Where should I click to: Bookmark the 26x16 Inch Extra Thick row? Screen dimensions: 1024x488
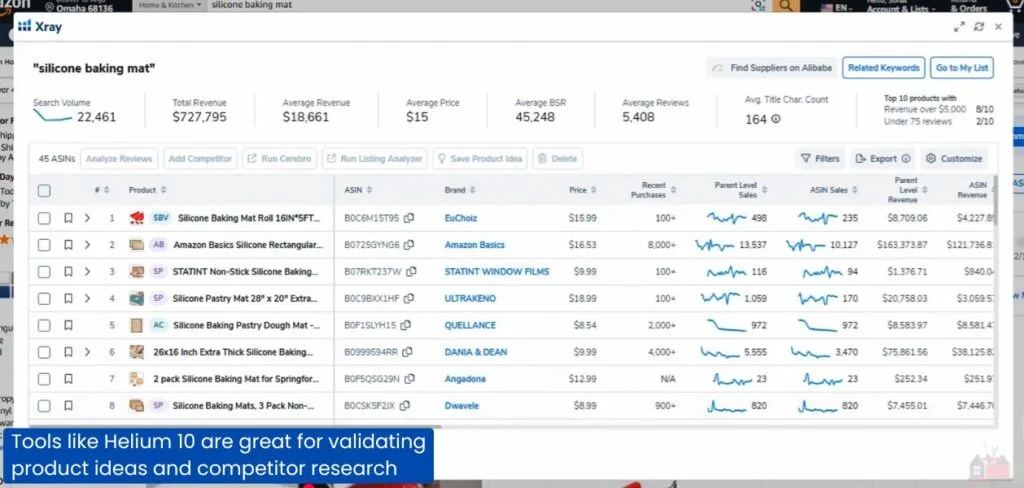pos(68,352)
